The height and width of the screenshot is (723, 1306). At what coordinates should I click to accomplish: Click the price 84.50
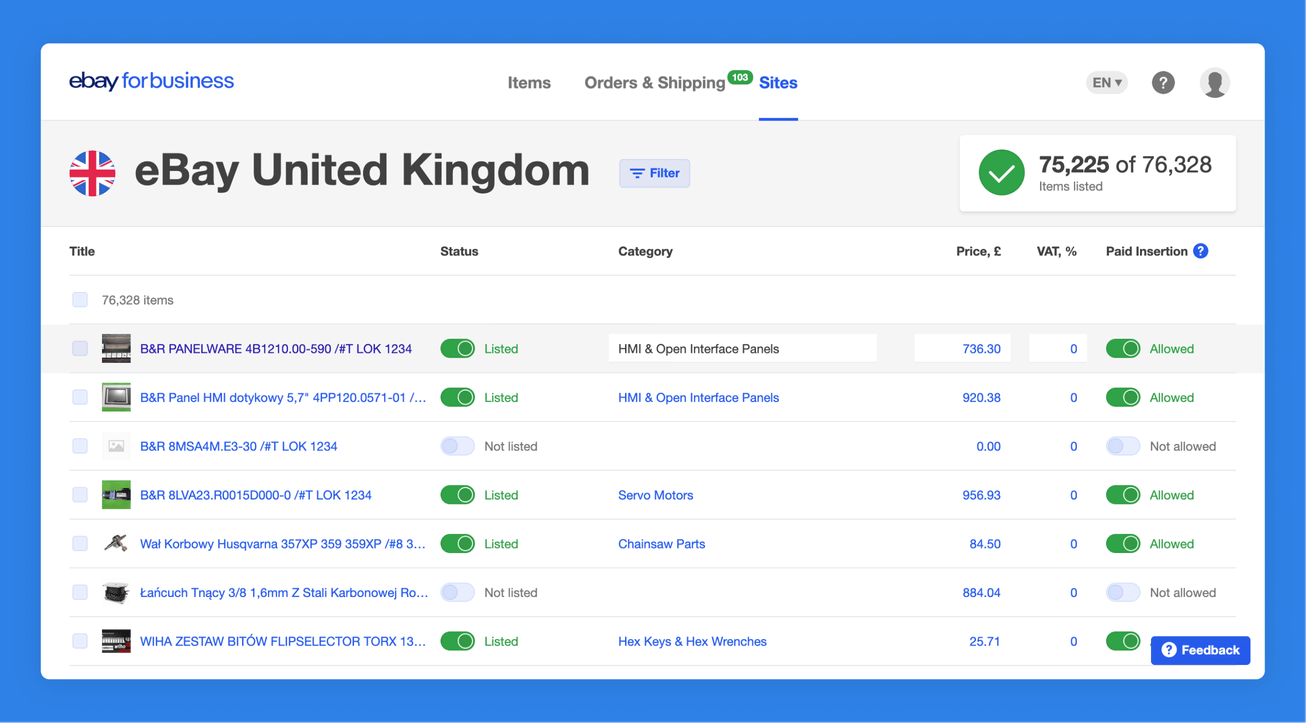985,544
